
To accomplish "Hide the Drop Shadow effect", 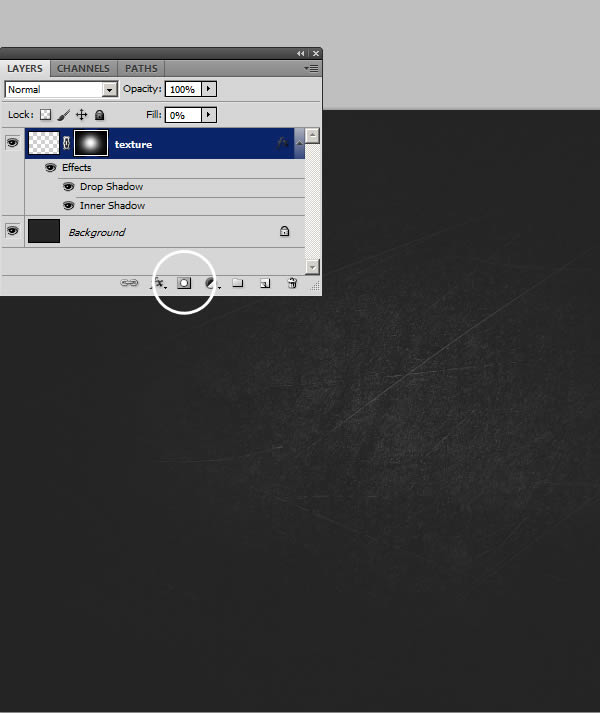I will pos(69,187).
